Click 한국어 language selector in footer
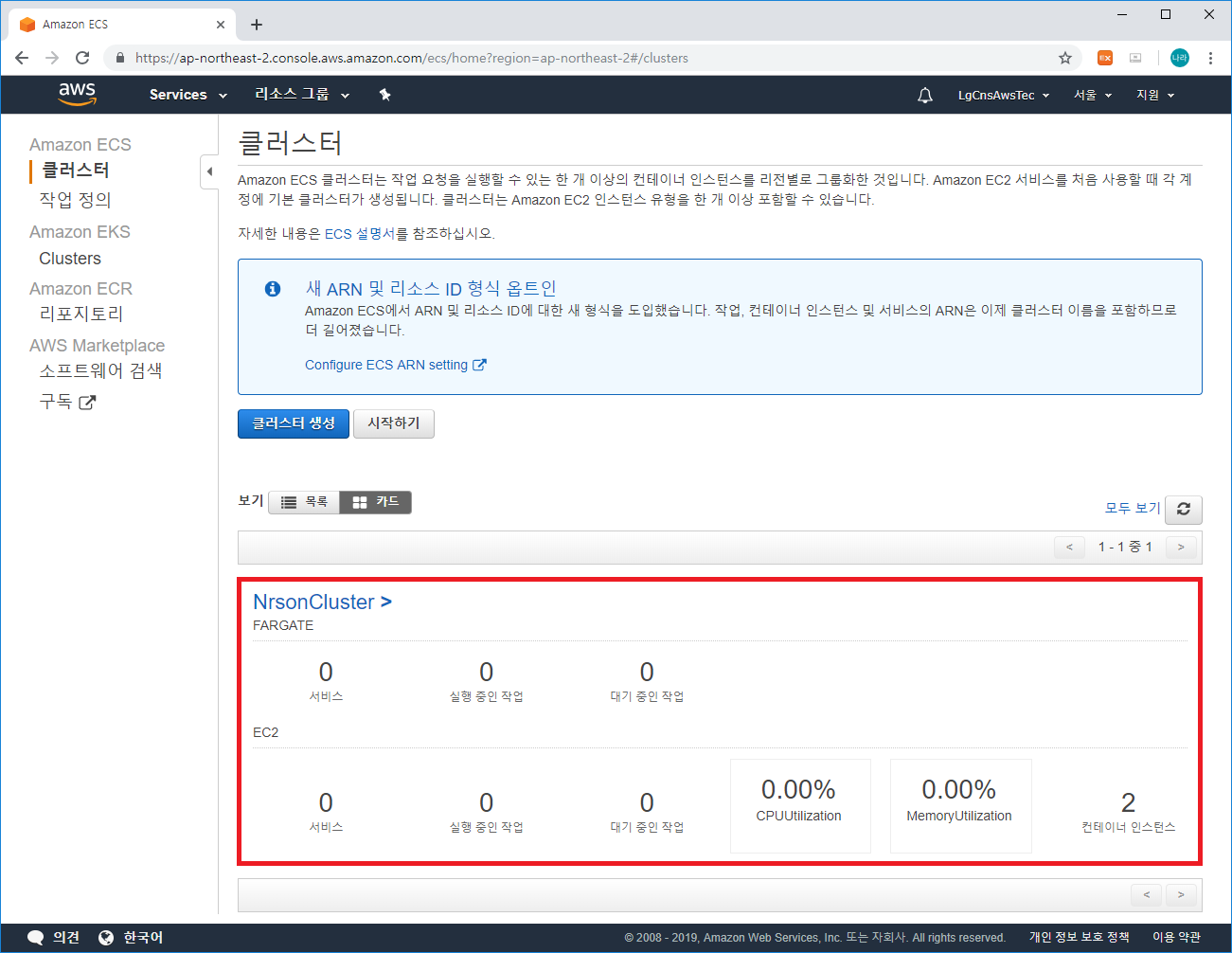The image size is (1232, 953). pyautogui.click(x=143, y=938)
